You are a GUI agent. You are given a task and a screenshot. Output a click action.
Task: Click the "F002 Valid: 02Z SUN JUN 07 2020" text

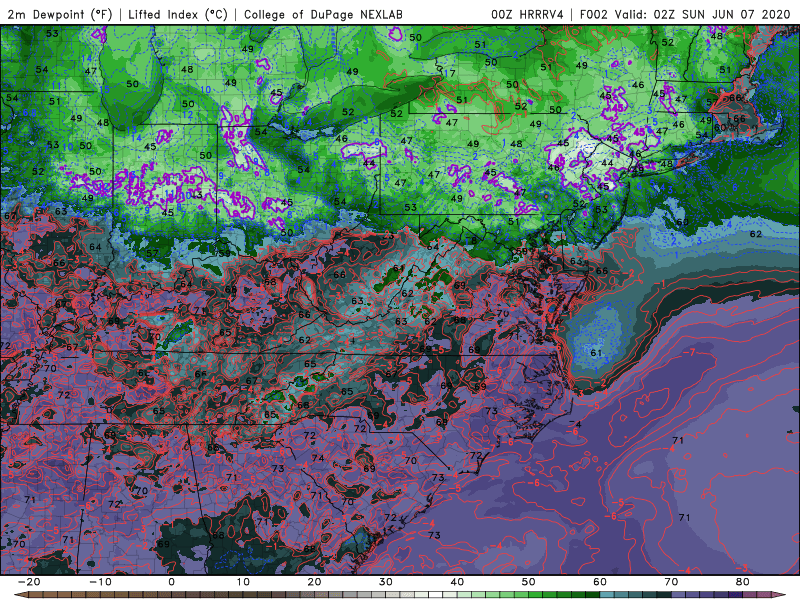point(685,14)
